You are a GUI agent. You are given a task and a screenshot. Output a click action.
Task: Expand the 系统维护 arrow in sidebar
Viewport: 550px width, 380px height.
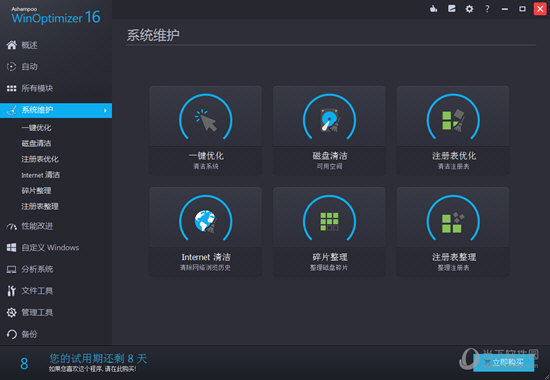[x=105, y=111]
